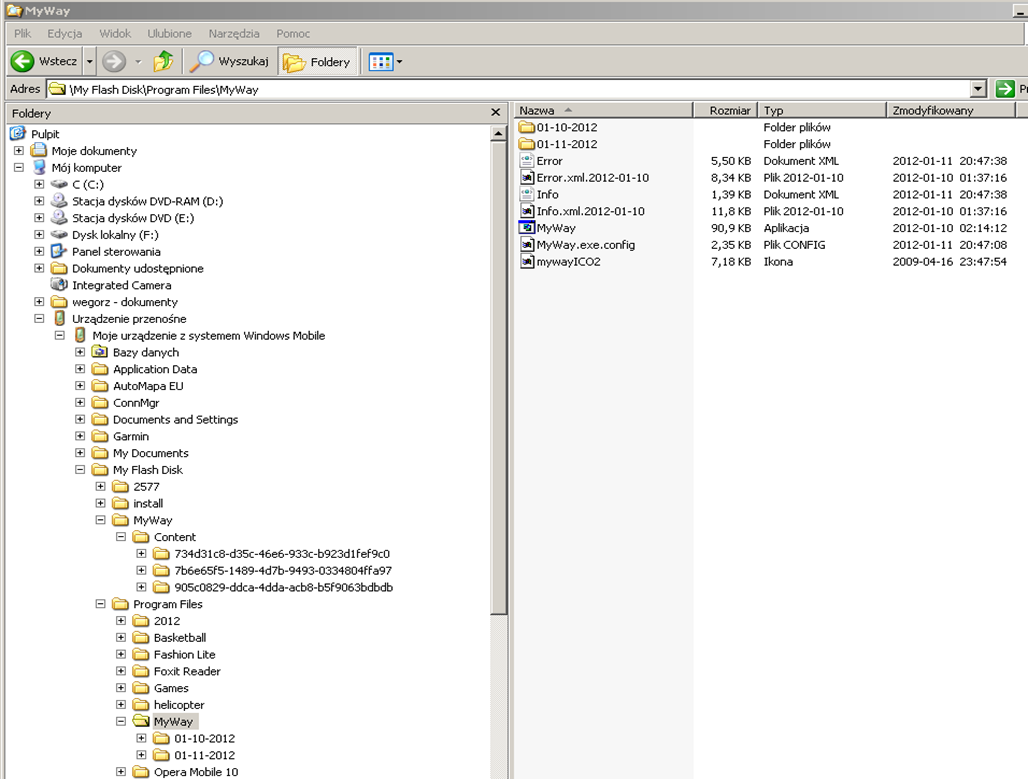
Task: Select the Urządzenie przenośne device icon
Action: (60, 319)
